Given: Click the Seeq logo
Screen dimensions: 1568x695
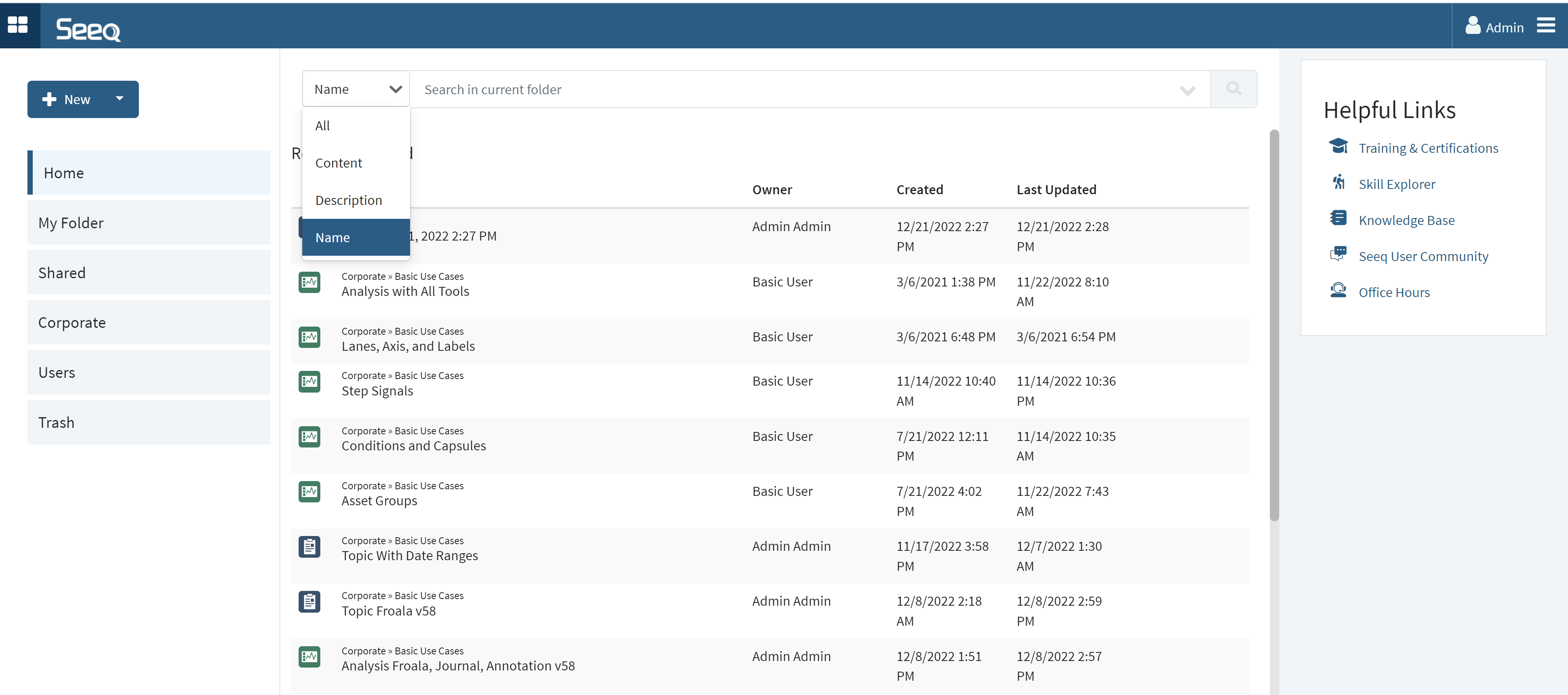Looking at the screenshot, I should (88, 29).
